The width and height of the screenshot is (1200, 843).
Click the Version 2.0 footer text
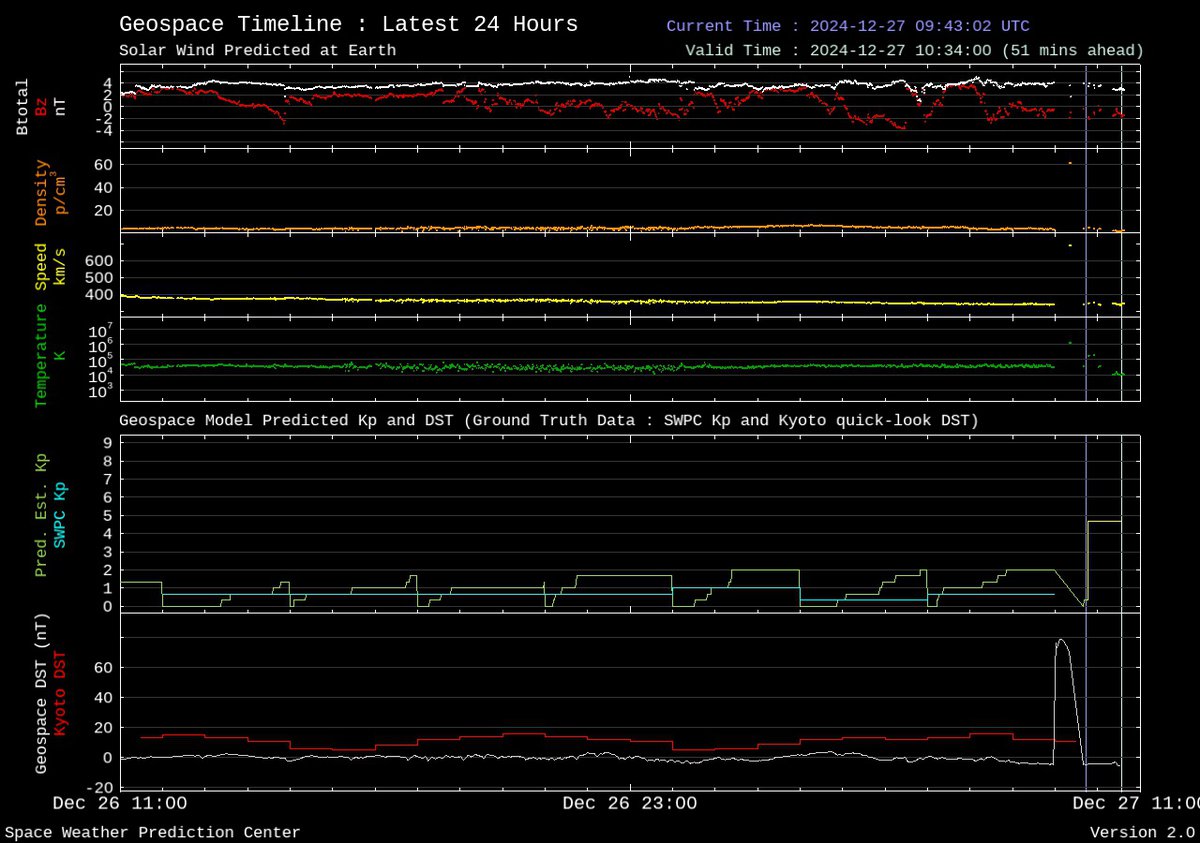[1141, 832]
